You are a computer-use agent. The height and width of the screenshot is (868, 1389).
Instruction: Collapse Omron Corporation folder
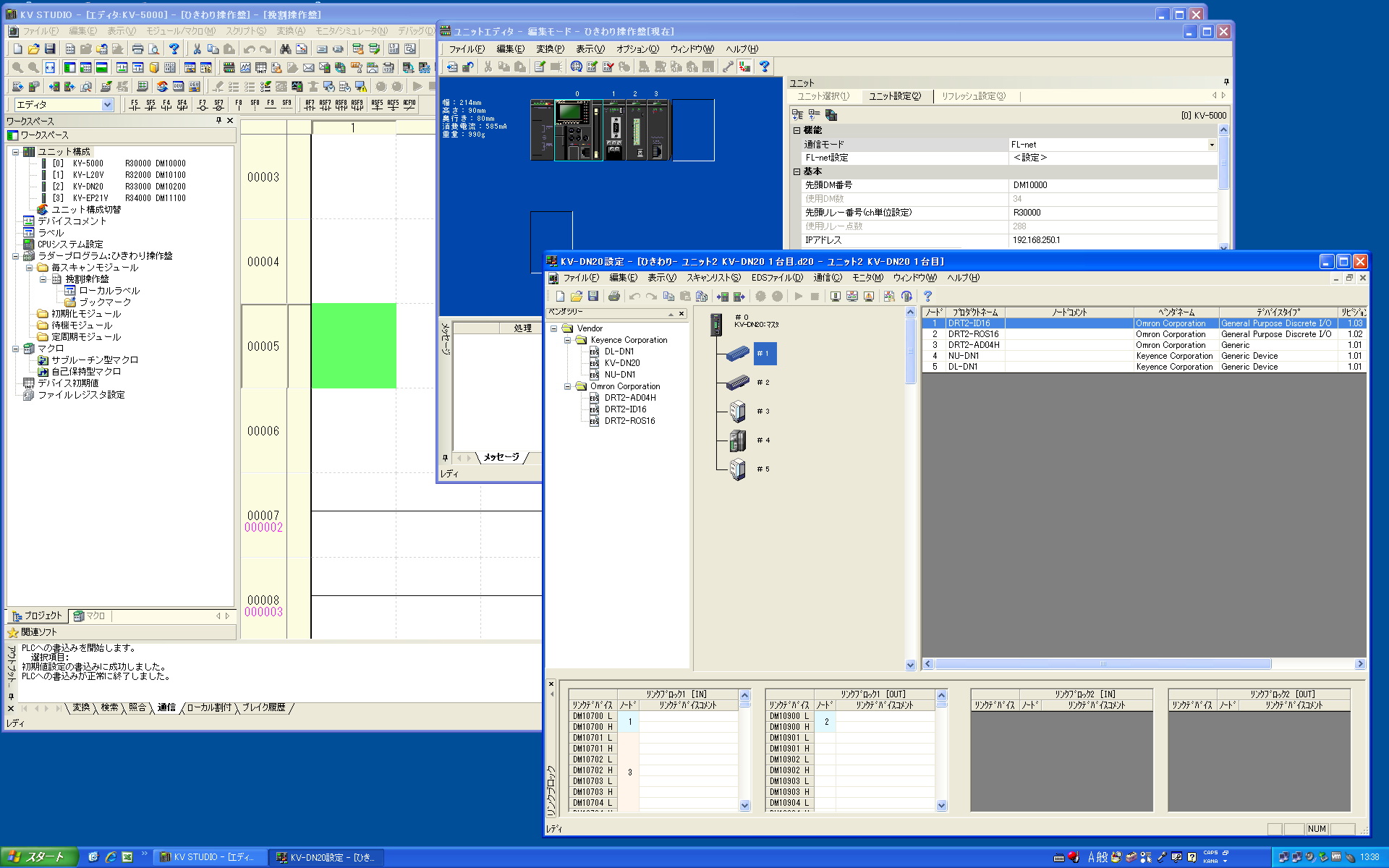coord(568,386)
